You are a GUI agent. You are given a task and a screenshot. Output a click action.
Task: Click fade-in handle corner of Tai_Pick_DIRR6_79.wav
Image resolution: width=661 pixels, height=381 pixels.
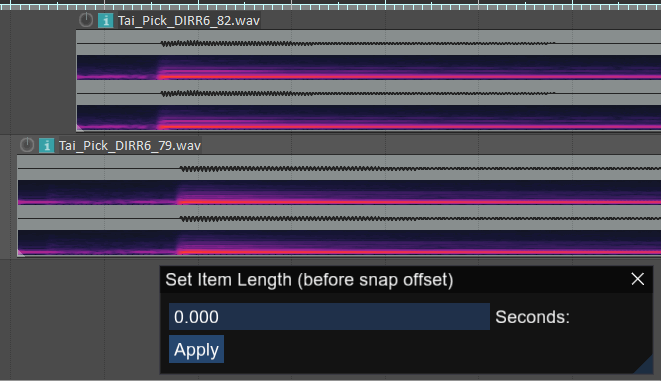click(21, 252)
